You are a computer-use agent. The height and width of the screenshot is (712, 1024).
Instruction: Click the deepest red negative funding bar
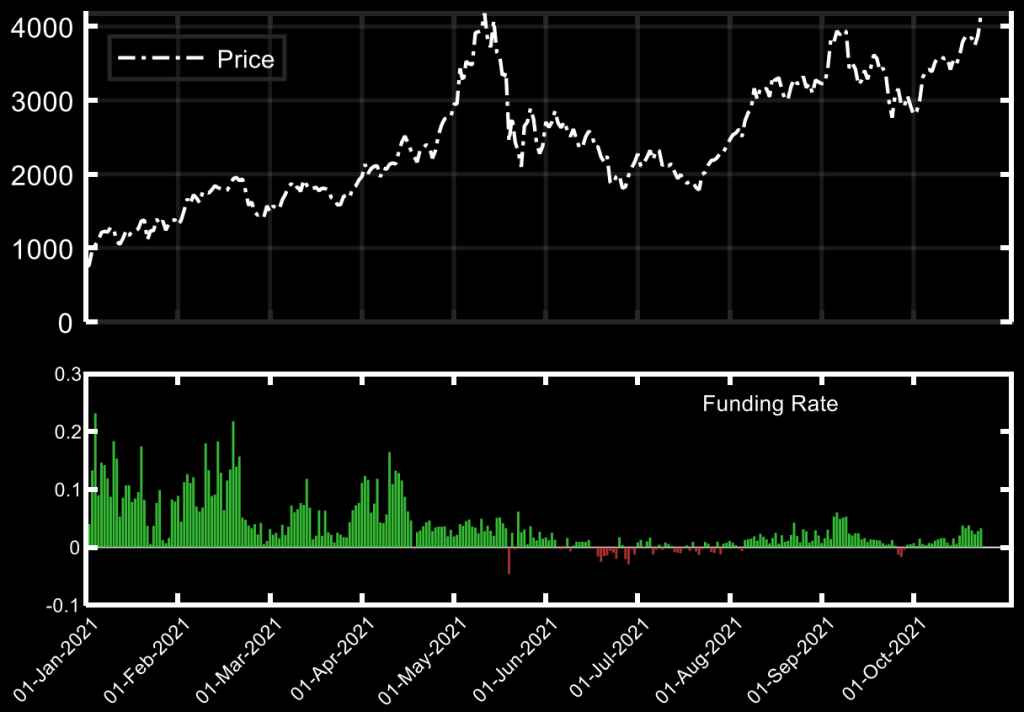tap(509, 561)
